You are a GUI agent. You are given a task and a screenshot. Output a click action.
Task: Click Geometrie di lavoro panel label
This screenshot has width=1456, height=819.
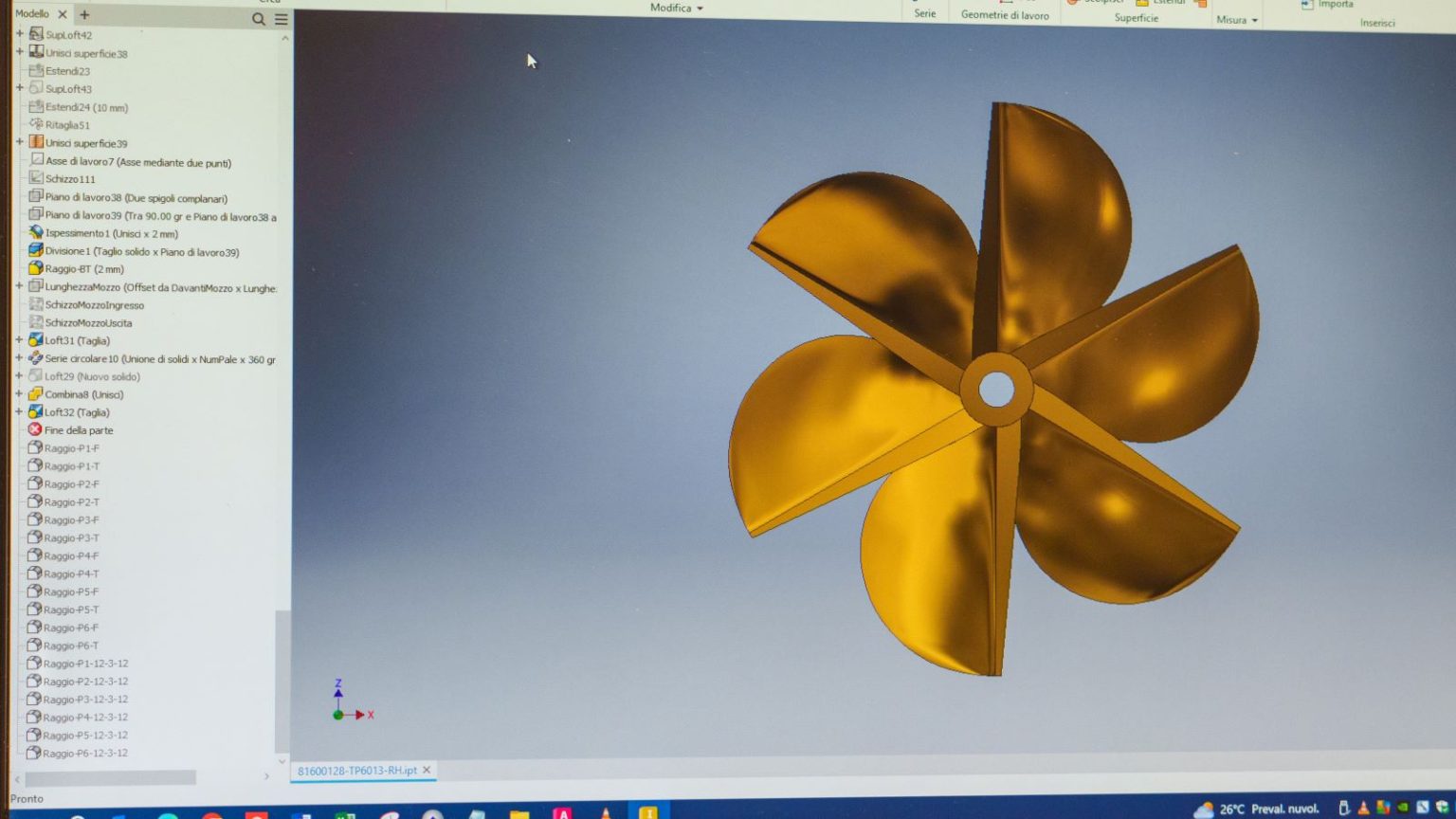1004,15
